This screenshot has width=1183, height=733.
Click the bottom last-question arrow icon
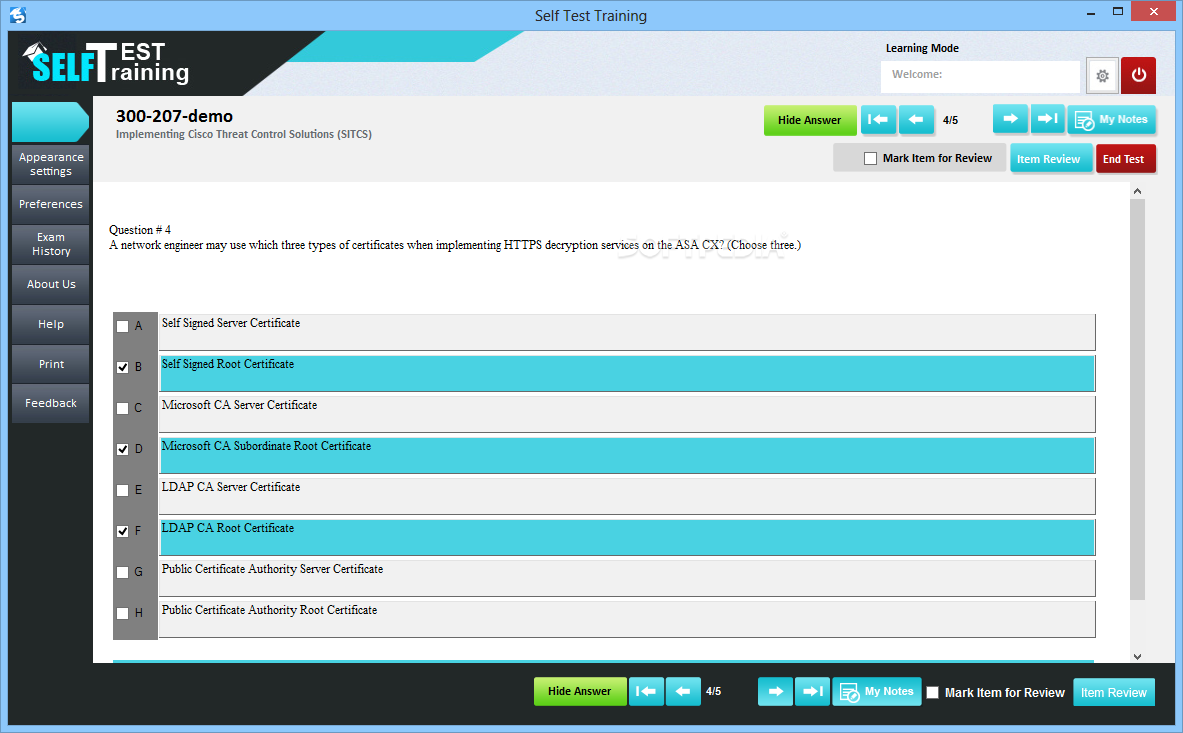tap(813, 692)
